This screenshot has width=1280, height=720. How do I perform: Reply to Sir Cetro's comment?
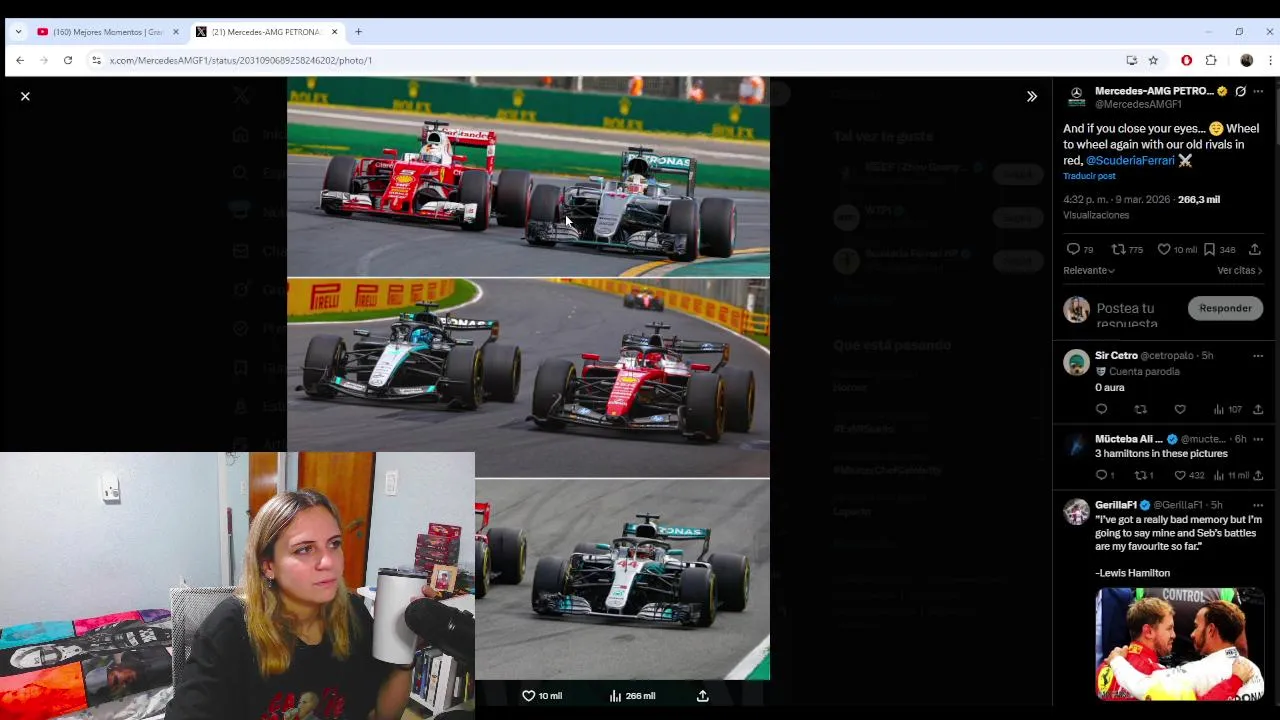[1101, 409]
